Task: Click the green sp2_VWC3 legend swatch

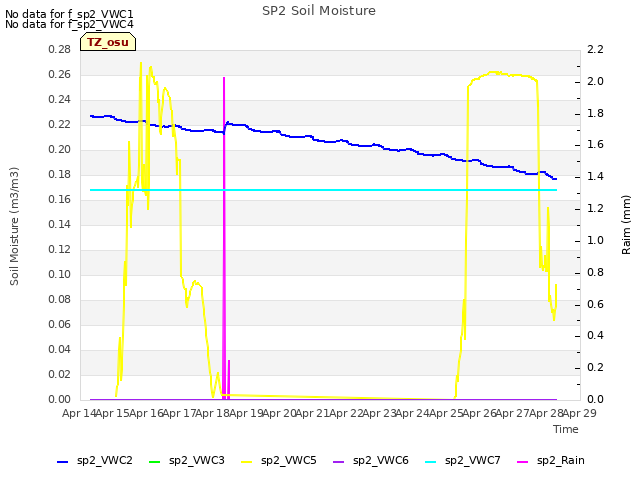Action: (x=155, y=462)
